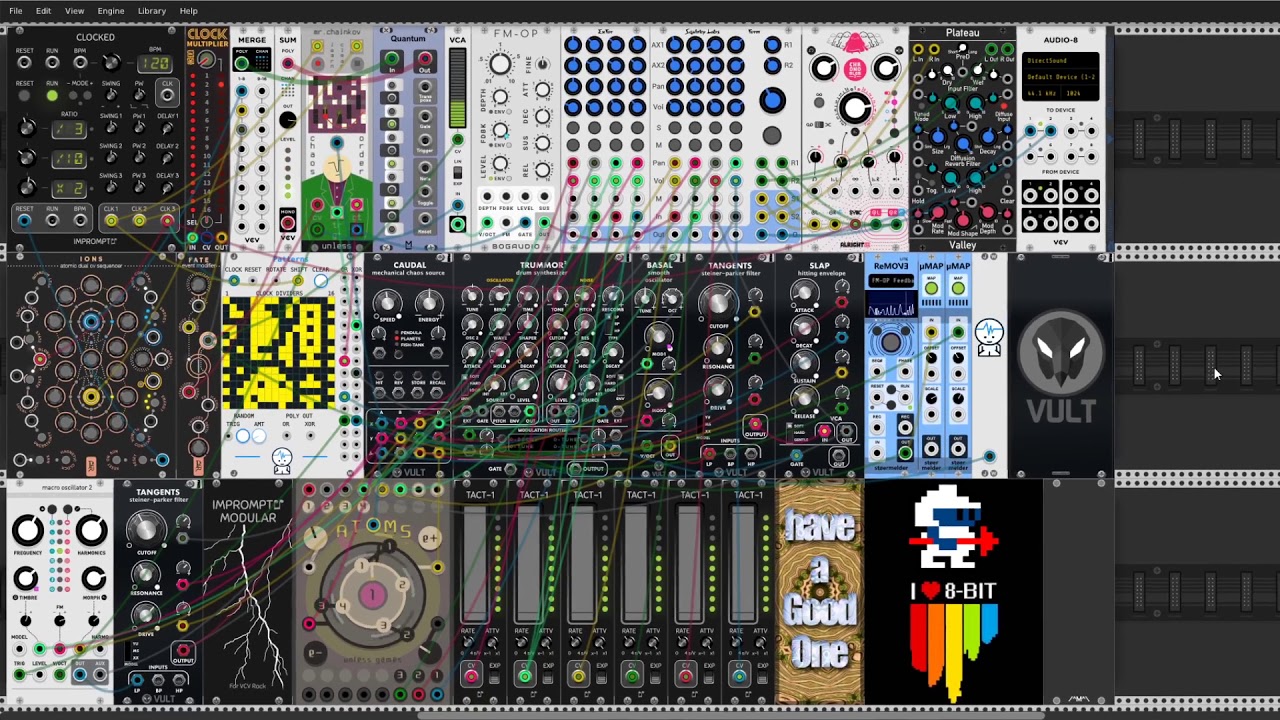This screenshot has height=720, width=1280.
Task: Toggle the lit green RUN button on Clocked
Action: click(52, 96)
